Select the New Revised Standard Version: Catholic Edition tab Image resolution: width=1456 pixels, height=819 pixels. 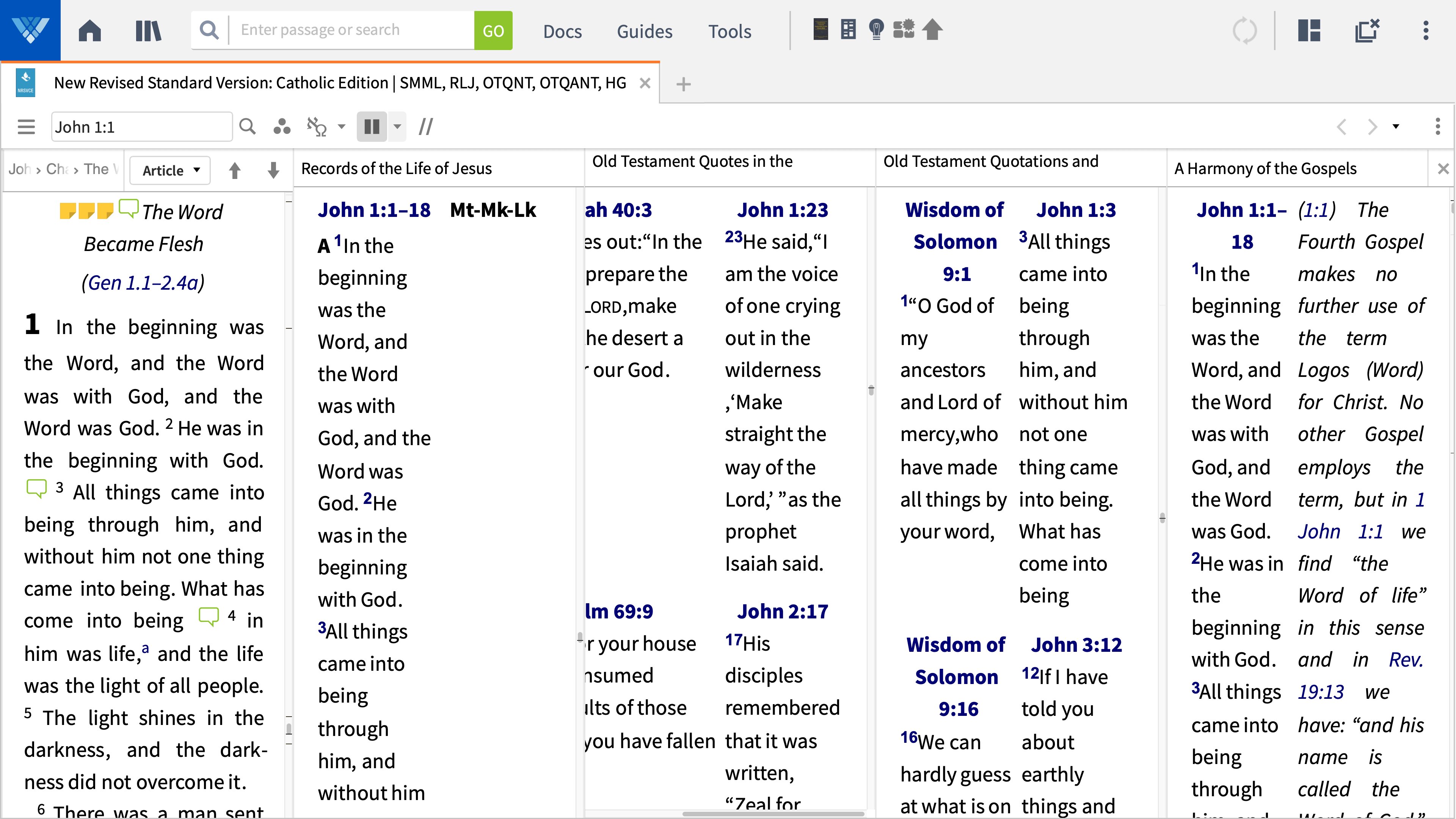[339, 83]
